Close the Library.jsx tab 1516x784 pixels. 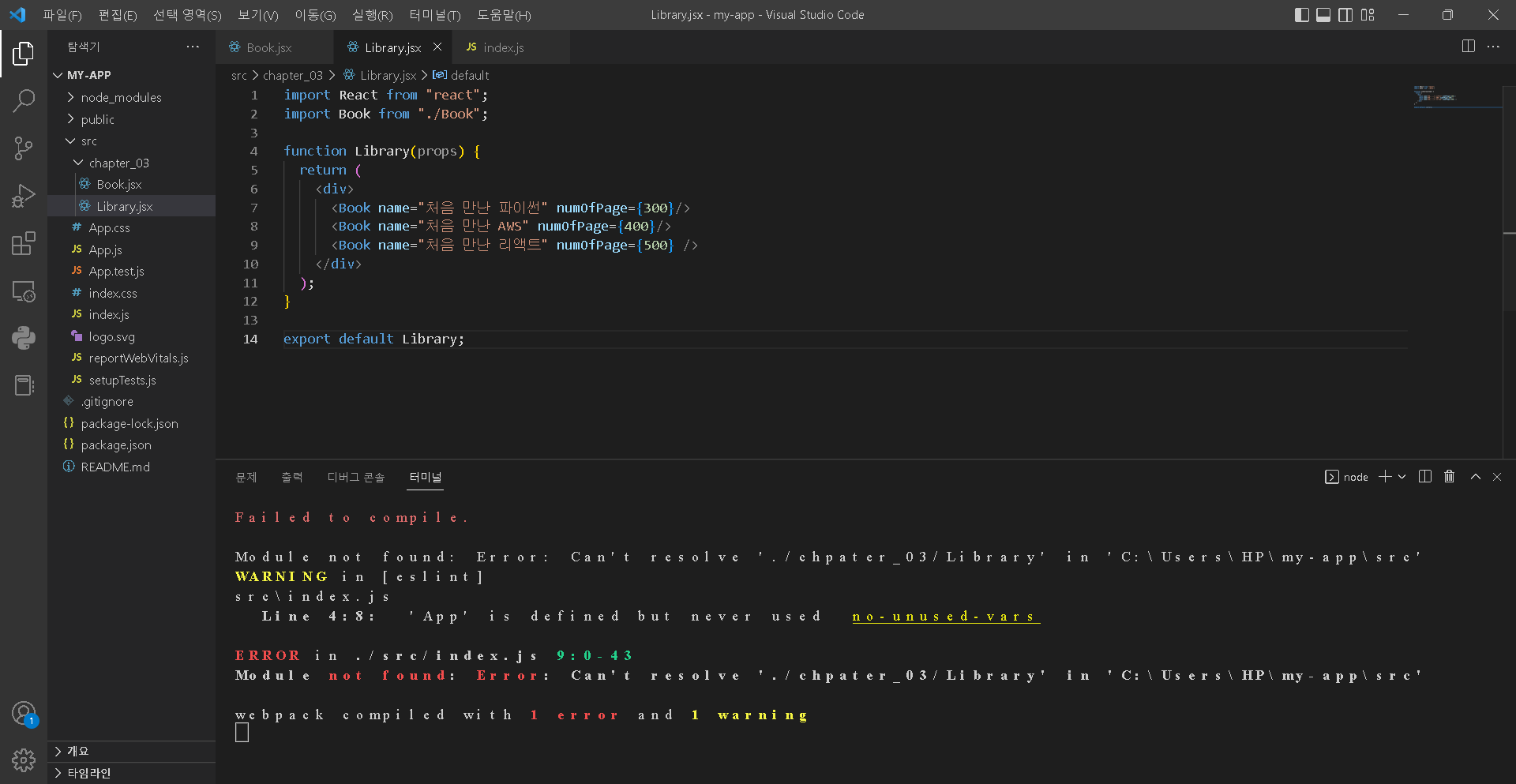(x=437, y=47)
